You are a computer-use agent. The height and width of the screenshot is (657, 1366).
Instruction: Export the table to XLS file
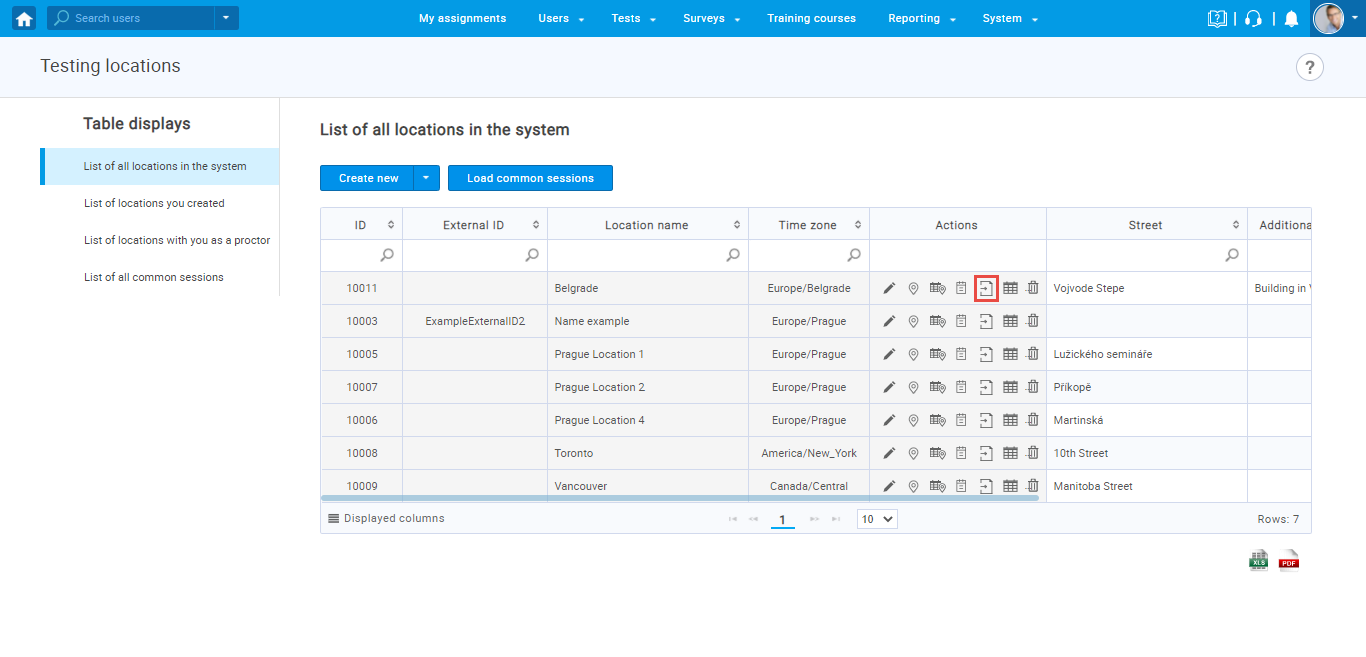coord(1258,560)
